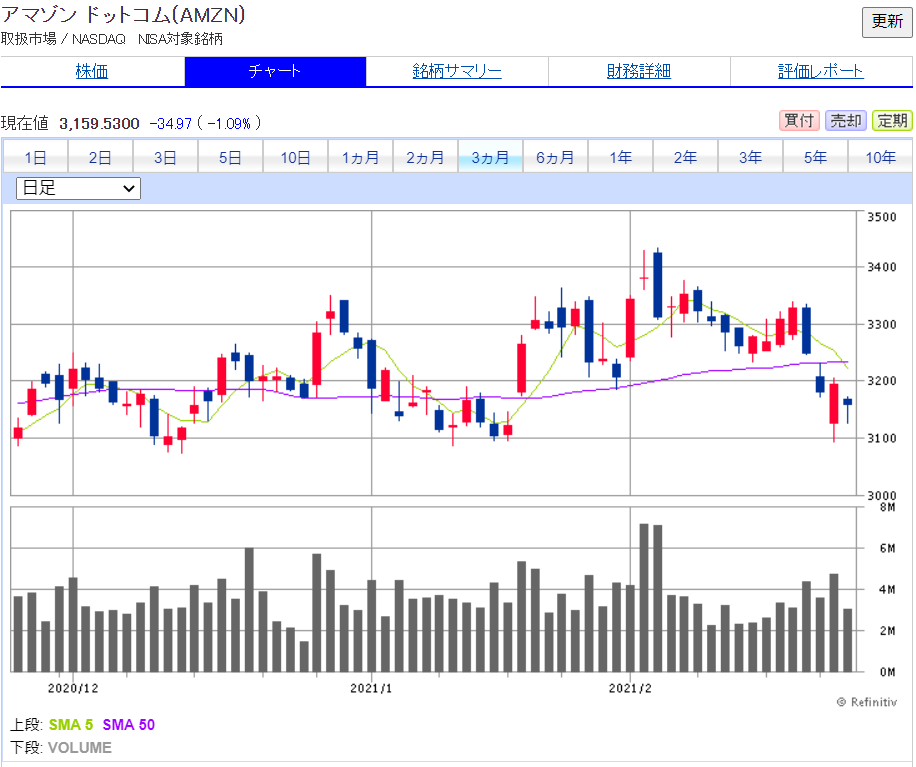Open the 評価レポート tab
The width and height of the screenshot is (916, 767).
coord(821,71)
